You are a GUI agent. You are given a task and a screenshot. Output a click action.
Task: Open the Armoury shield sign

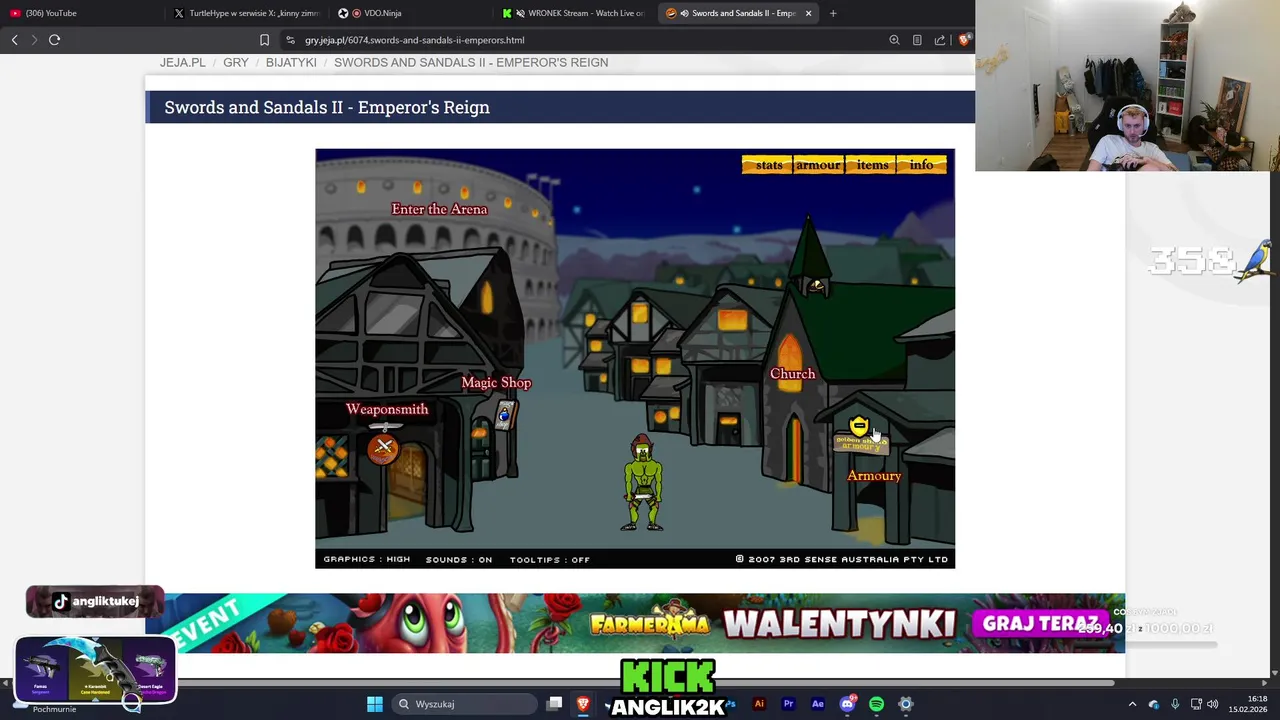860,437
